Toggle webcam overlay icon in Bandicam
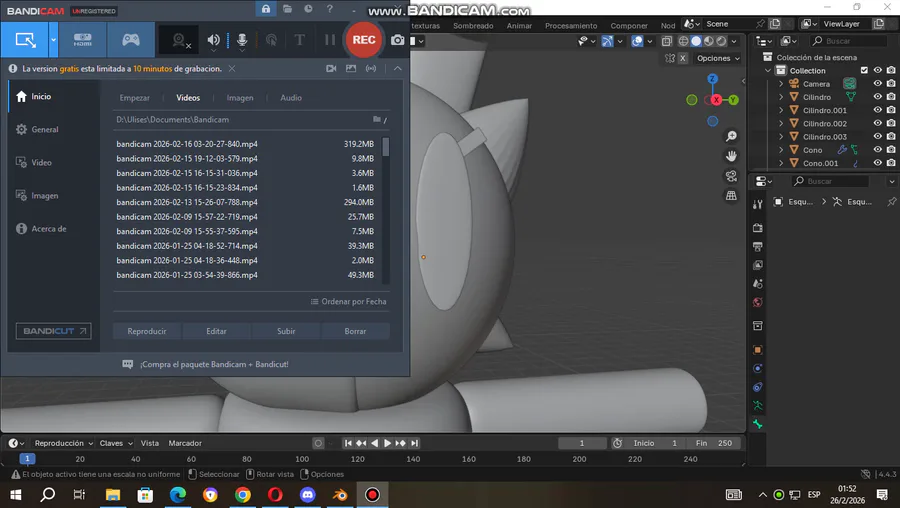900x508 pixels. pos(179,40)
